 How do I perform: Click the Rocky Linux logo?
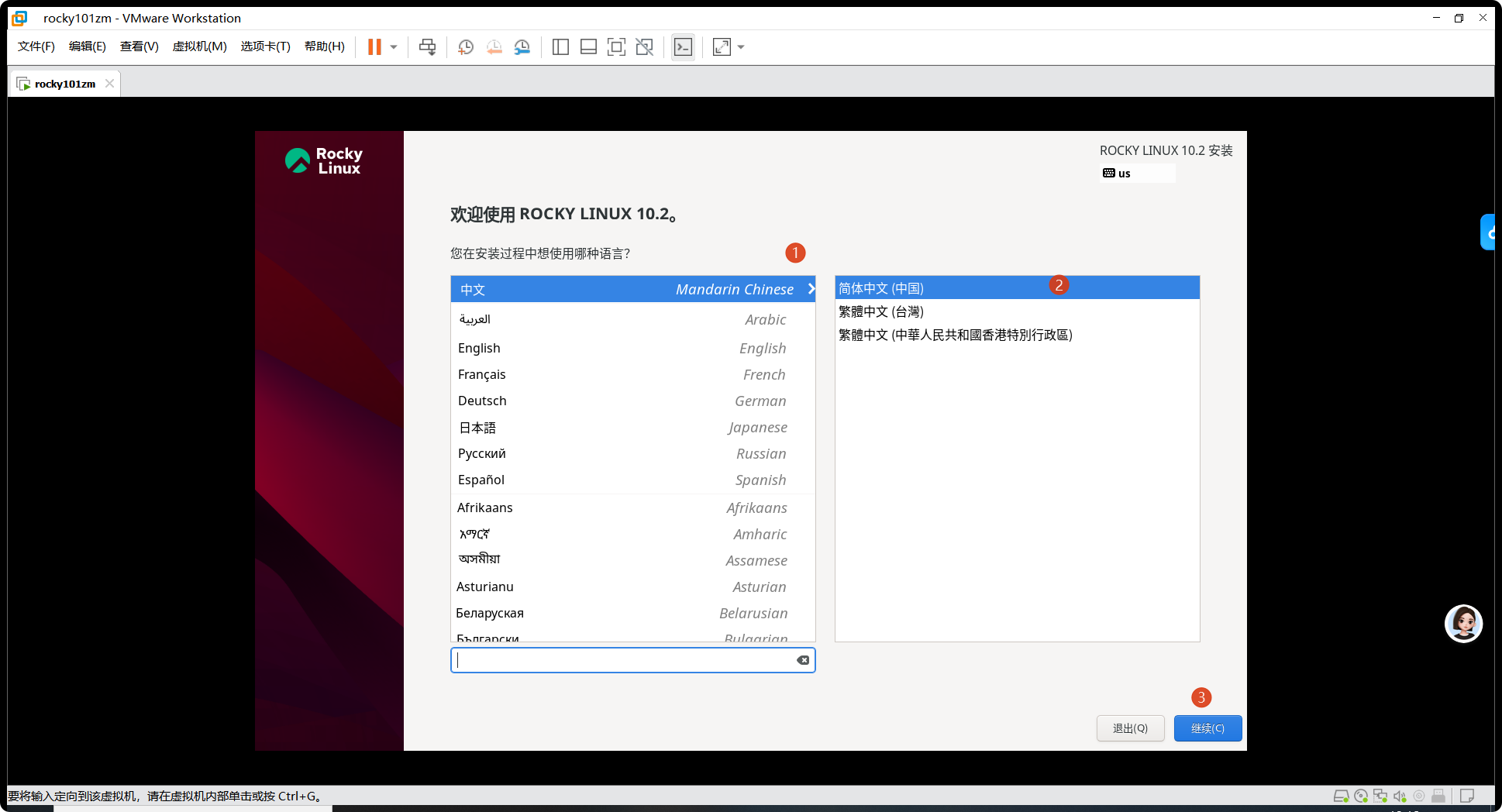324,160
